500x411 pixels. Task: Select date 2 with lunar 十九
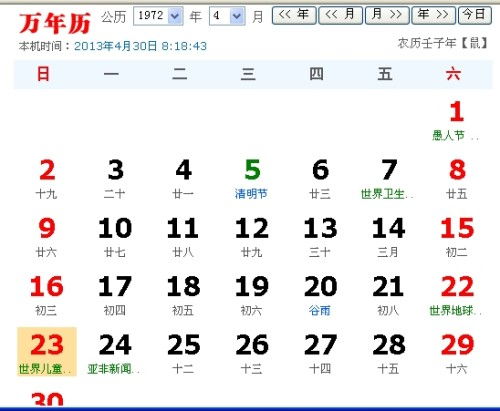click(x=47, y=180)
